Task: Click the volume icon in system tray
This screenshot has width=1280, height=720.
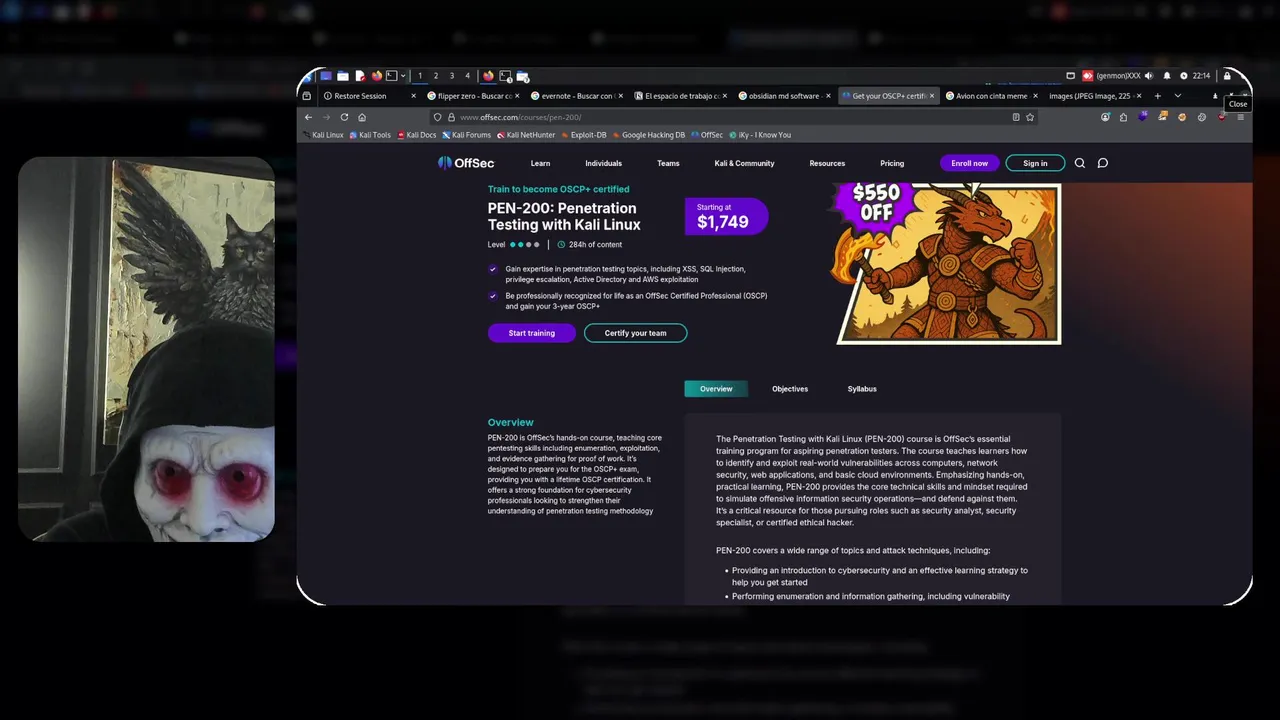Action: [1149, 76]
